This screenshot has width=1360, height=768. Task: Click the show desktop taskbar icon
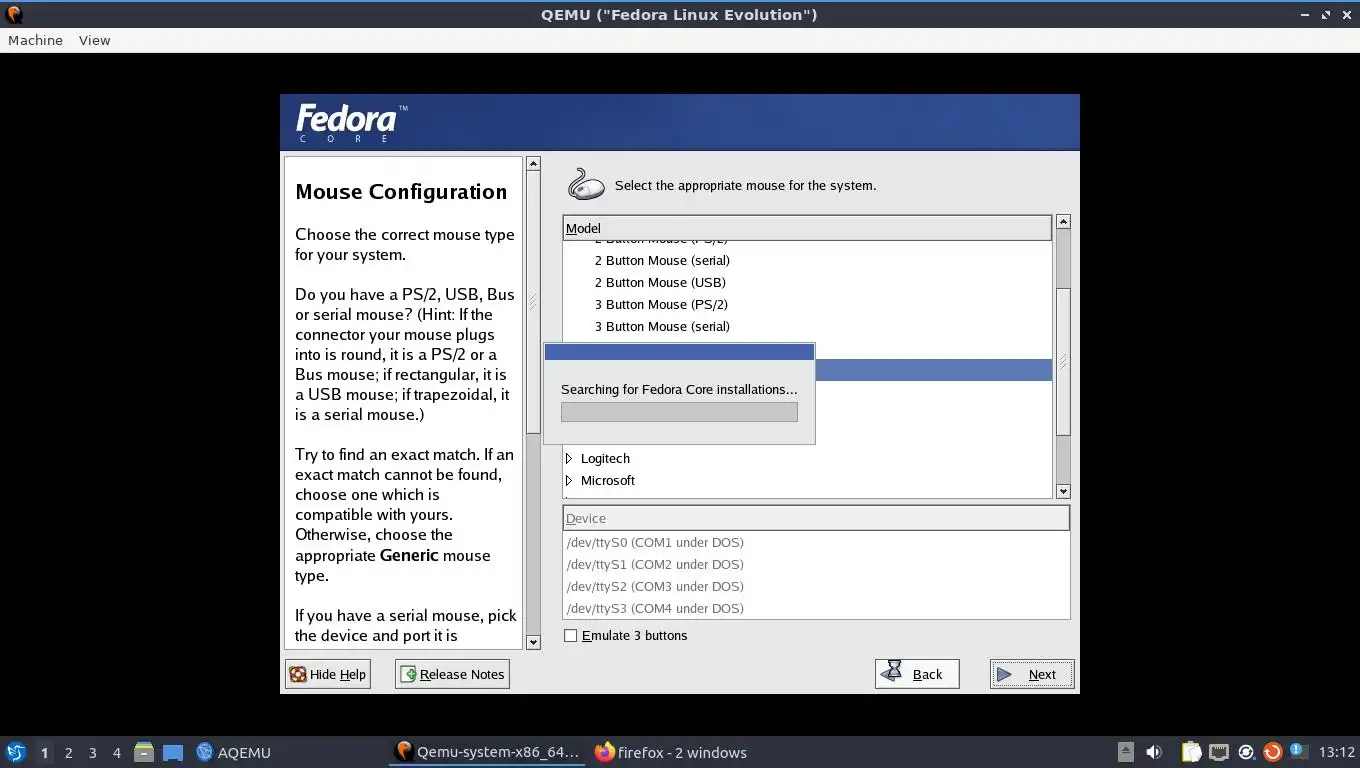(x=172, y=752)
